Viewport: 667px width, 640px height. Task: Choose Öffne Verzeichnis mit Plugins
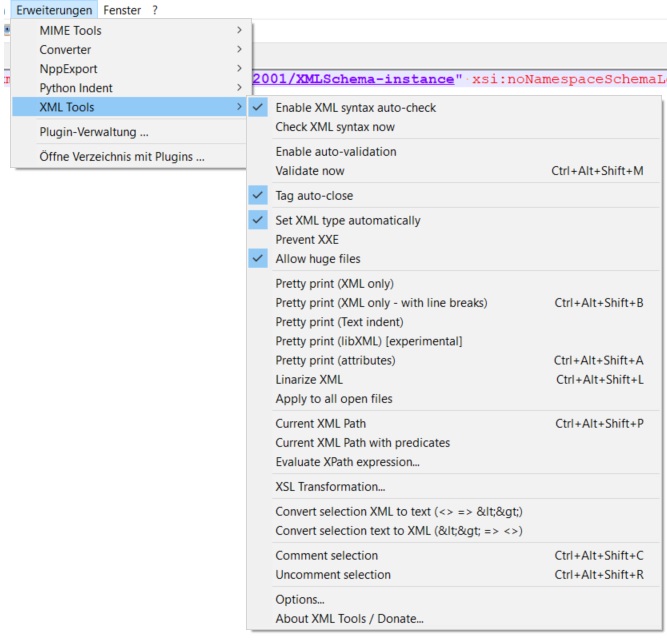point(129,157)
